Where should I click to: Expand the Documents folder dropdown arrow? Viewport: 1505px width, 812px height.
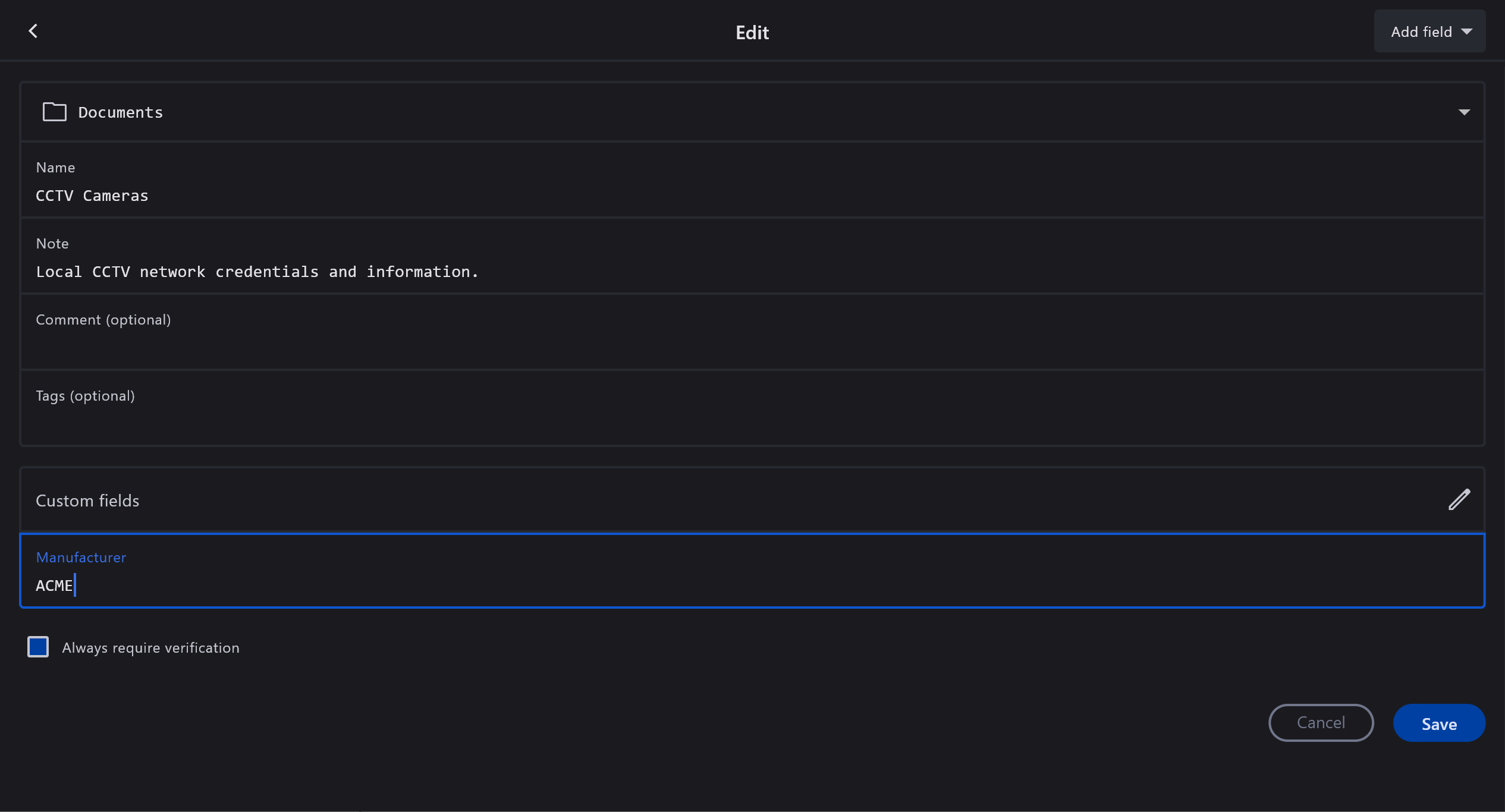point(1464,112)
